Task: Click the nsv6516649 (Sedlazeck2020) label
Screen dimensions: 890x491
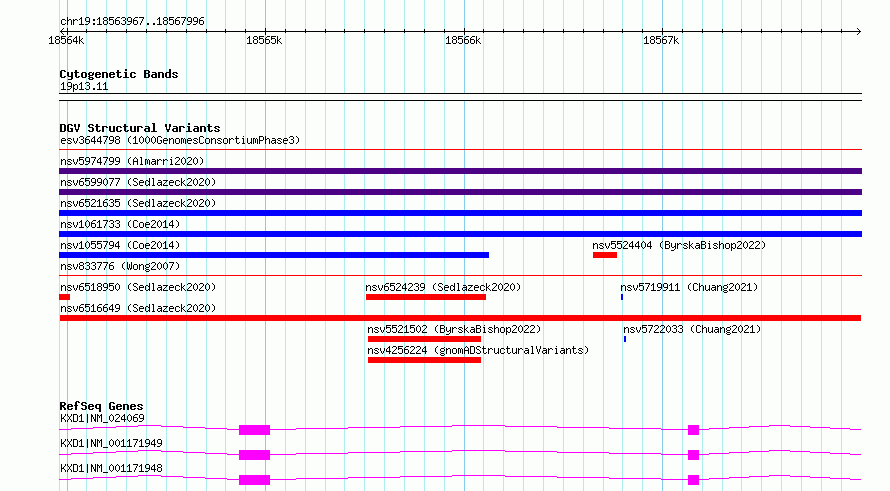Action: (138, 308)
